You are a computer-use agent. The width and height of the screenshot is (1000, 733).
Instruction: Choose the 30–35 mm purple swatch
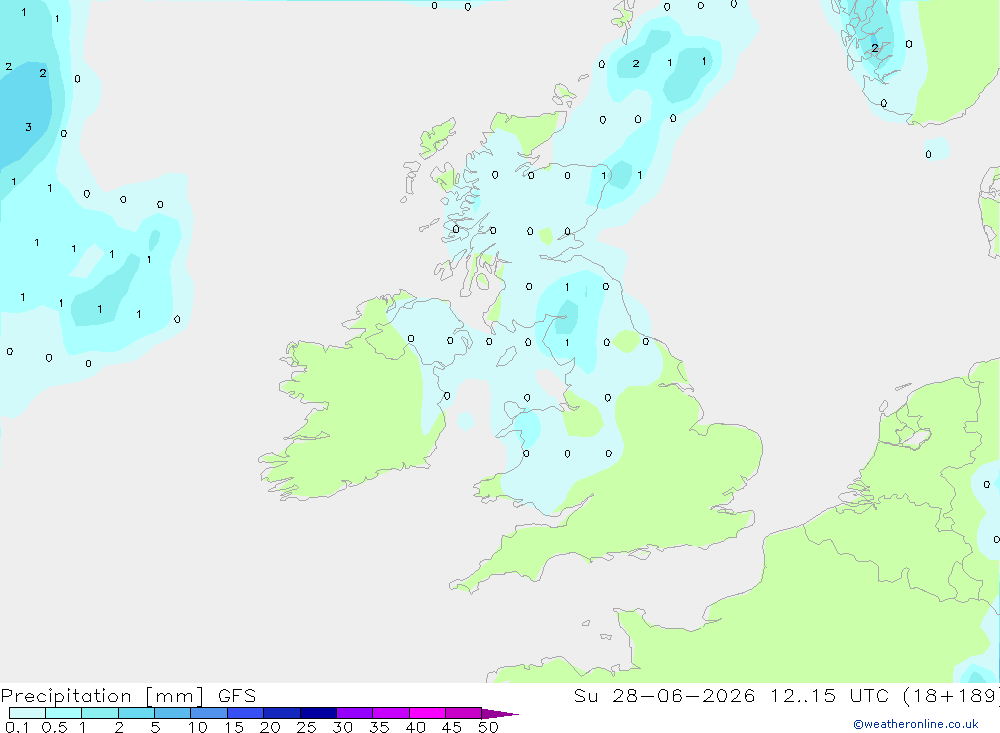tap(355, 713)
